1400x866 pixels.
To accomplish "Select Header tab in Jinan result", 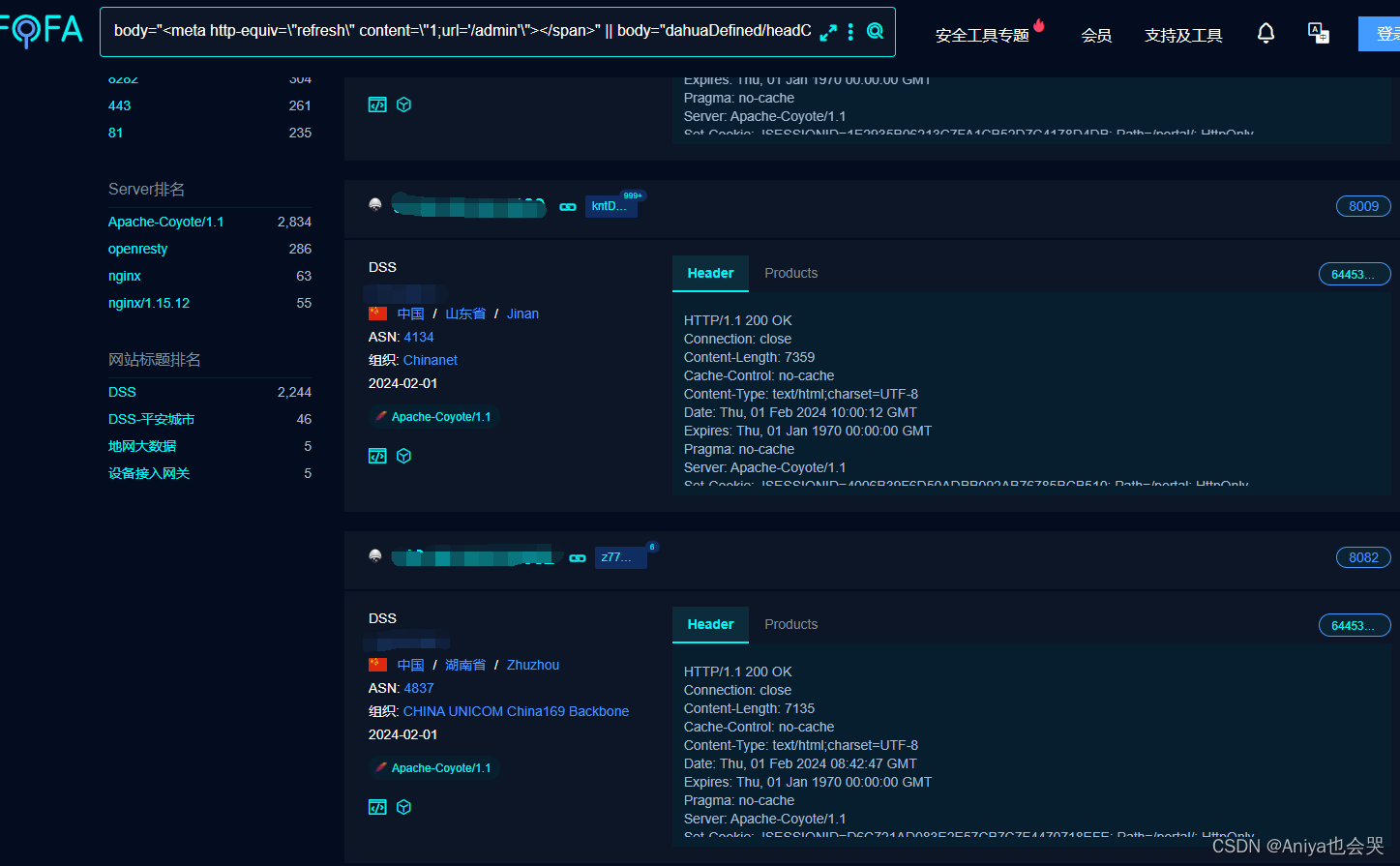I will [710, 273].
